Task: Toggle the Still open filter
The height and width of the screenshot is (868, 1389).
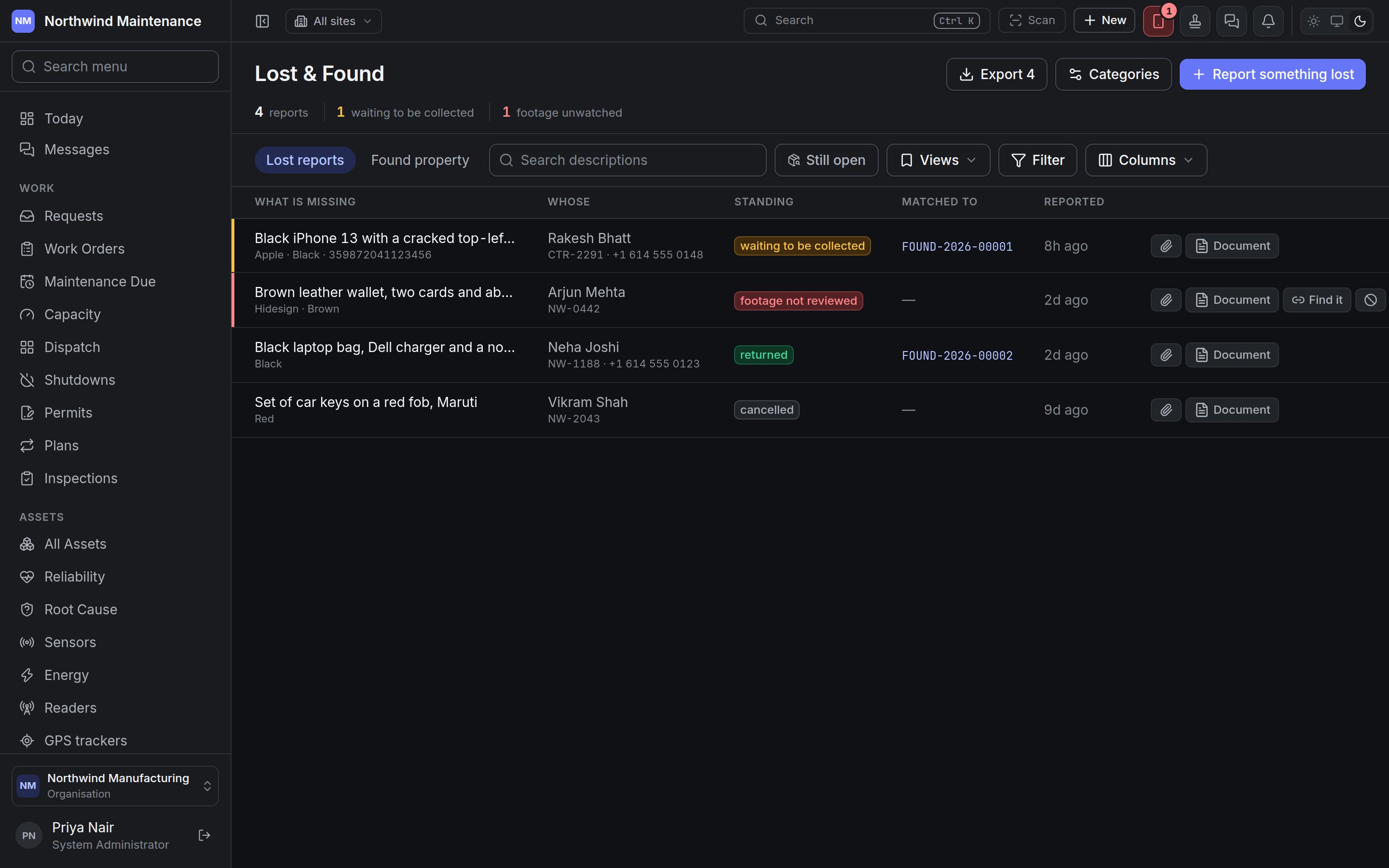Action: tap(826, 160)
